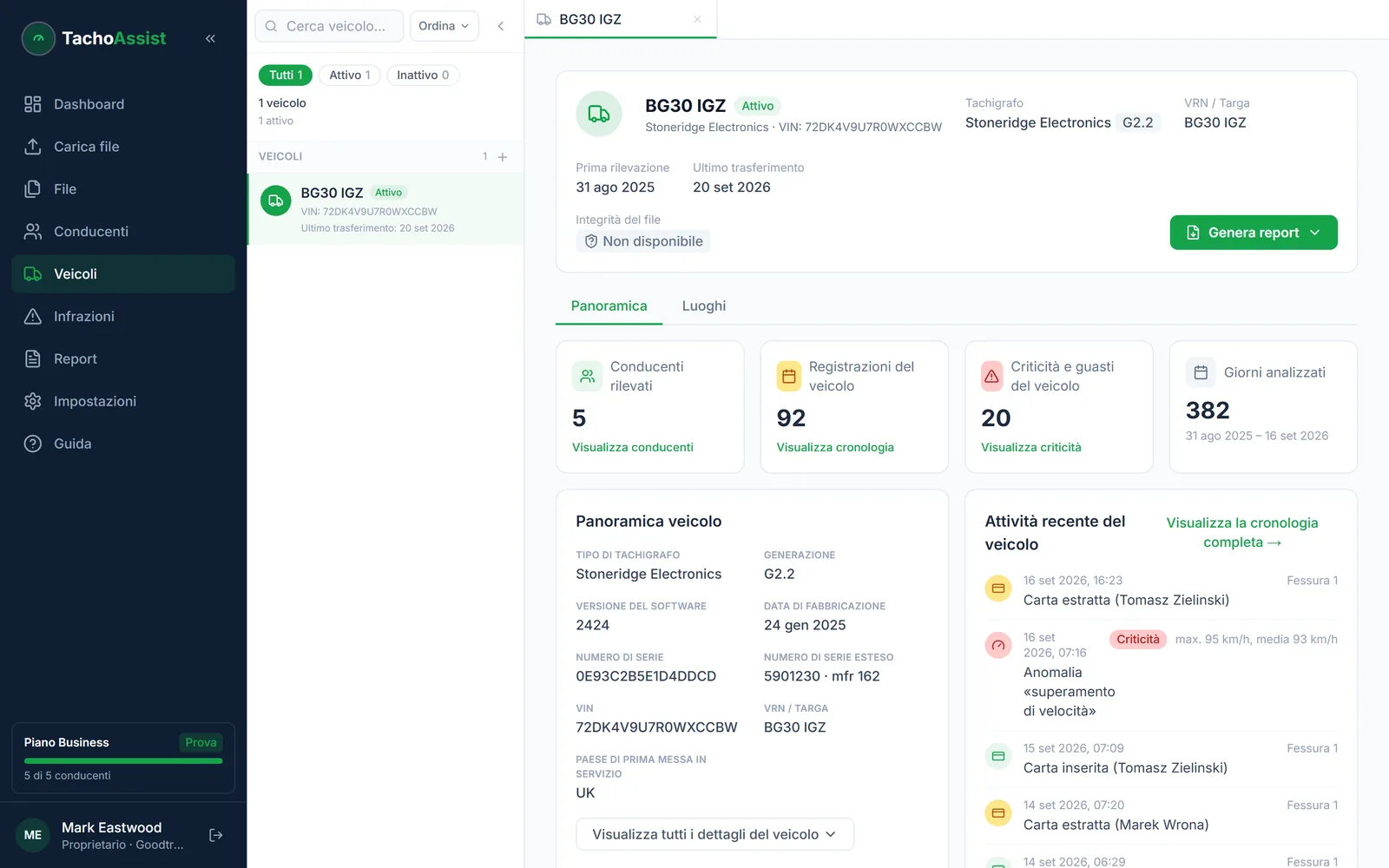
Task: Switch to the Luoghi tab
Action: 704,306
